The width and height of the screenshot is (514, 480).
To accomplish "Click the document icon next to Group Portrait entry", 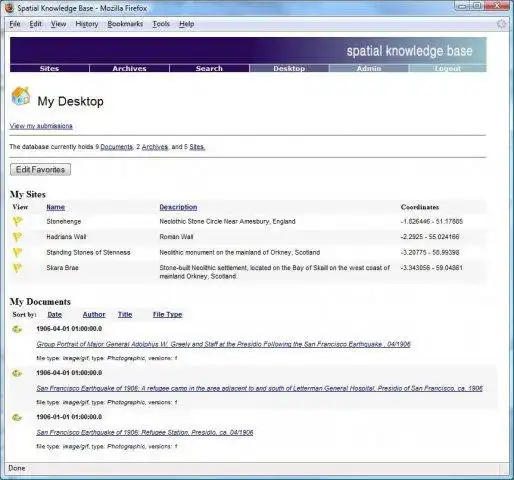I will 17,329.
